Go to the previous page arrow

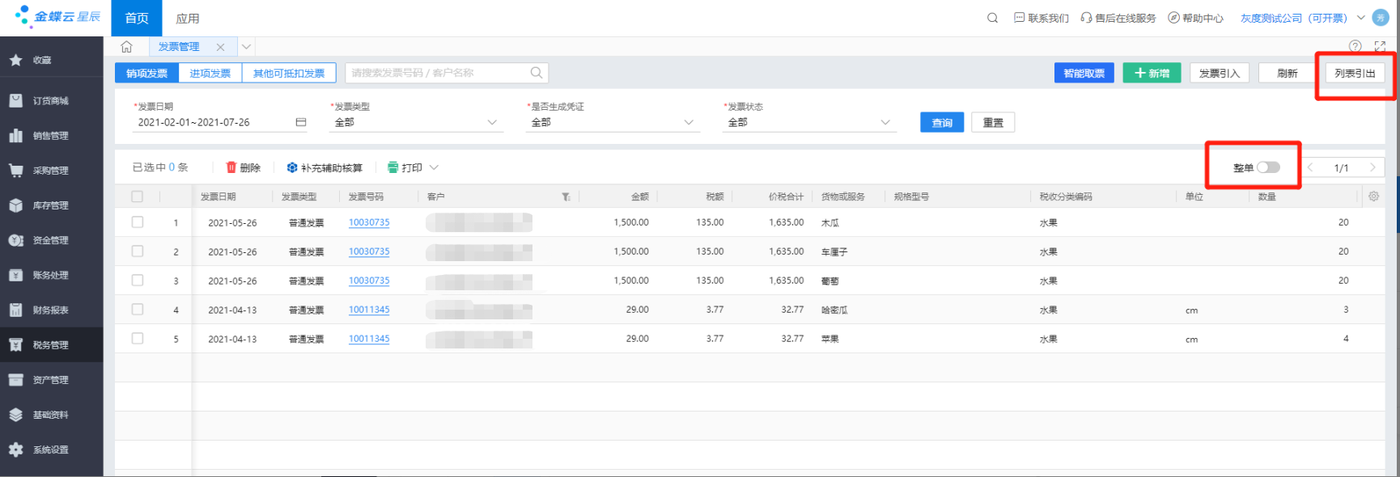coord(1310,168)
